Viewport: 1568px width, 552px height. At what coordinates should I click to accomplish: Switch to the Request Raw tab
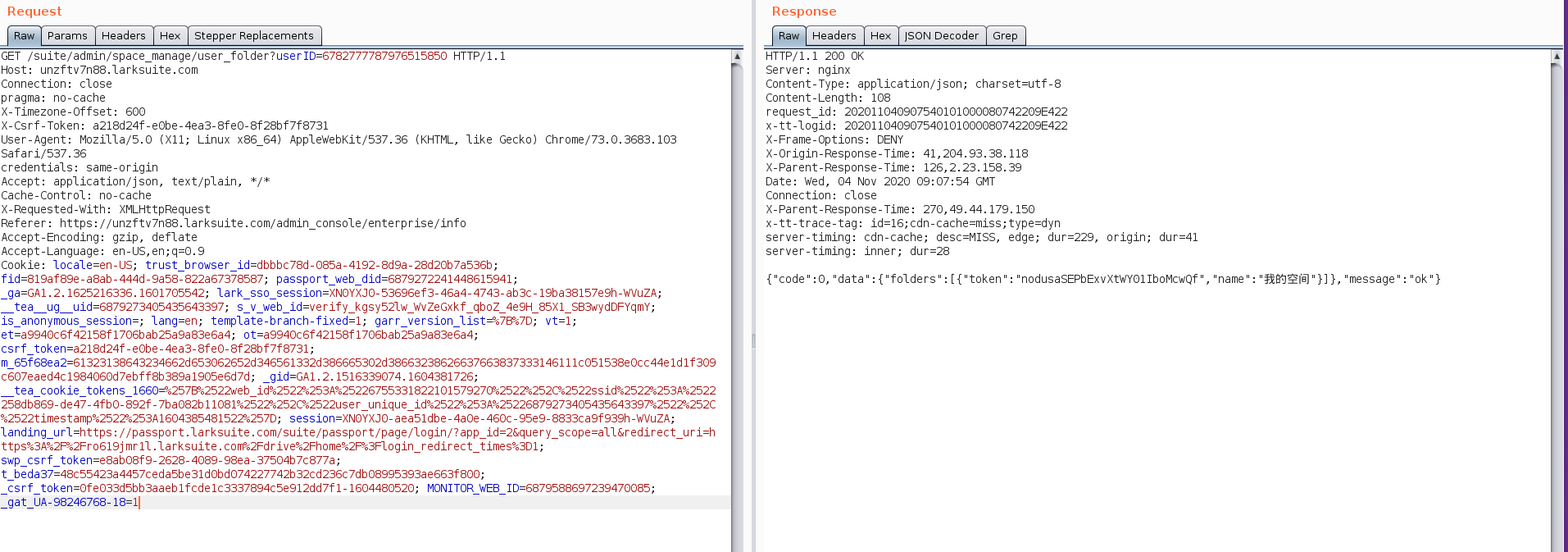[24, 36]
